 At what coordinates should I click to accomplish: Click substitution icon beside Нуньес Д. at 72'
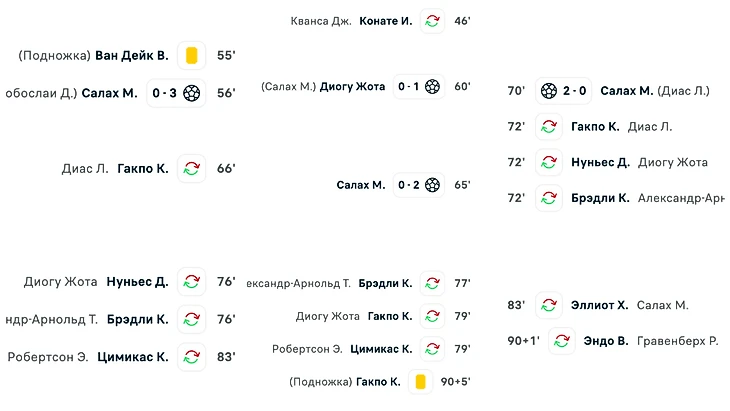(548, 162)
